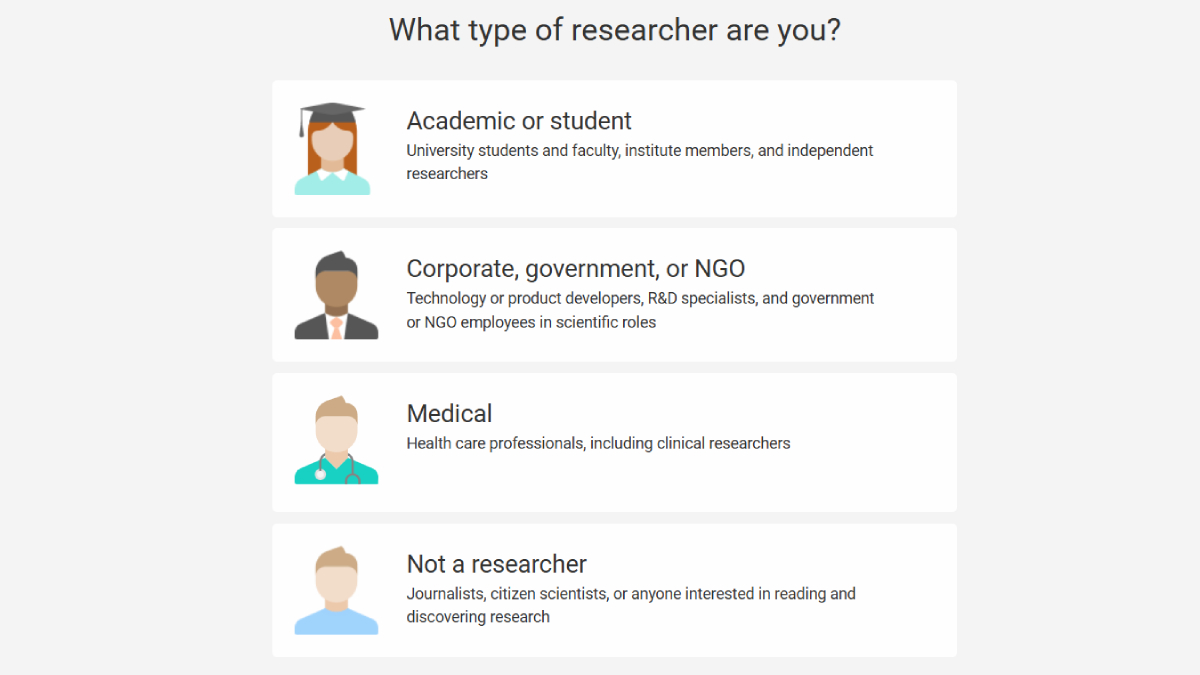Click the businessman avatar in suit

click(336, 296)
